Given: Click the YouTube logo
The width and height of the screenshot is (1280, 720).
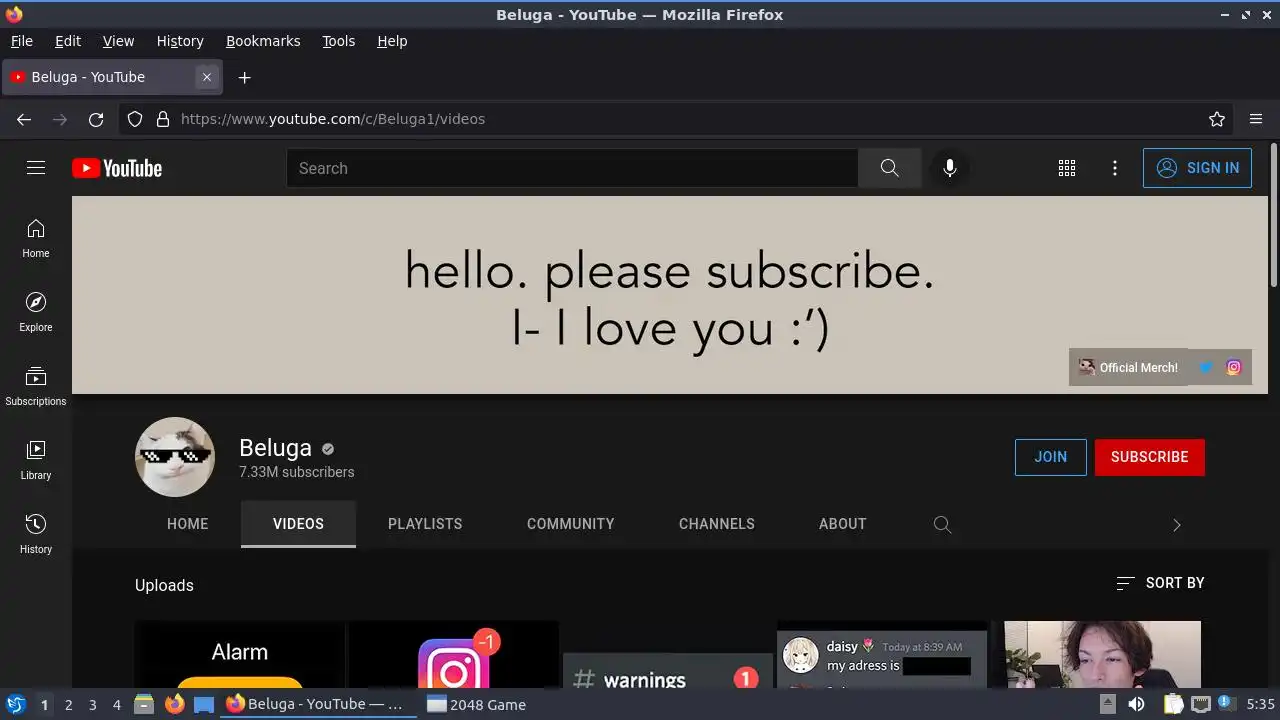Looking at the screenshot, I should pyautogui.click(x=117, y=168).
